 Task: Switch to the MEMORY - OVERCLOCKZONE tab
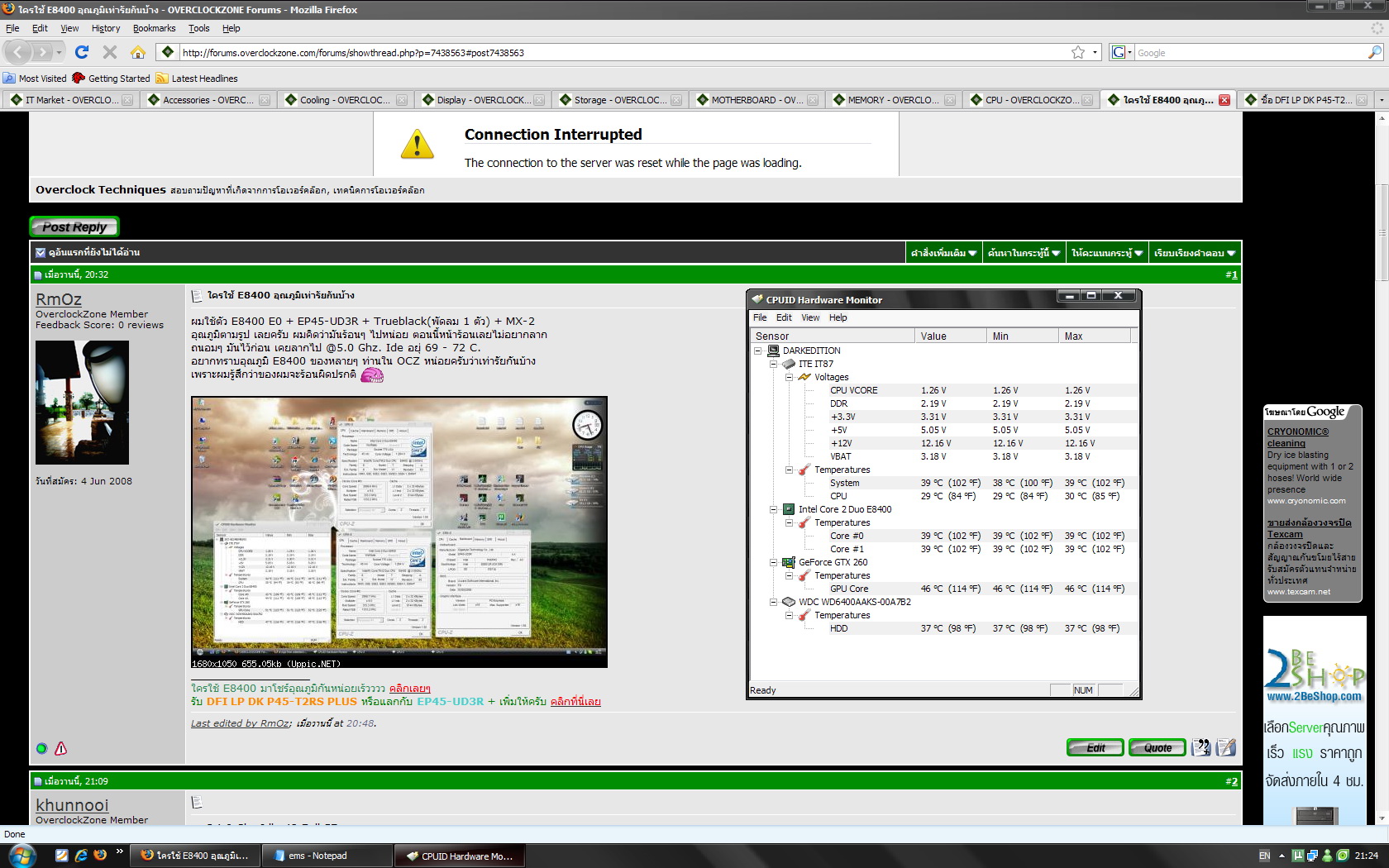[x=894, y=100]
